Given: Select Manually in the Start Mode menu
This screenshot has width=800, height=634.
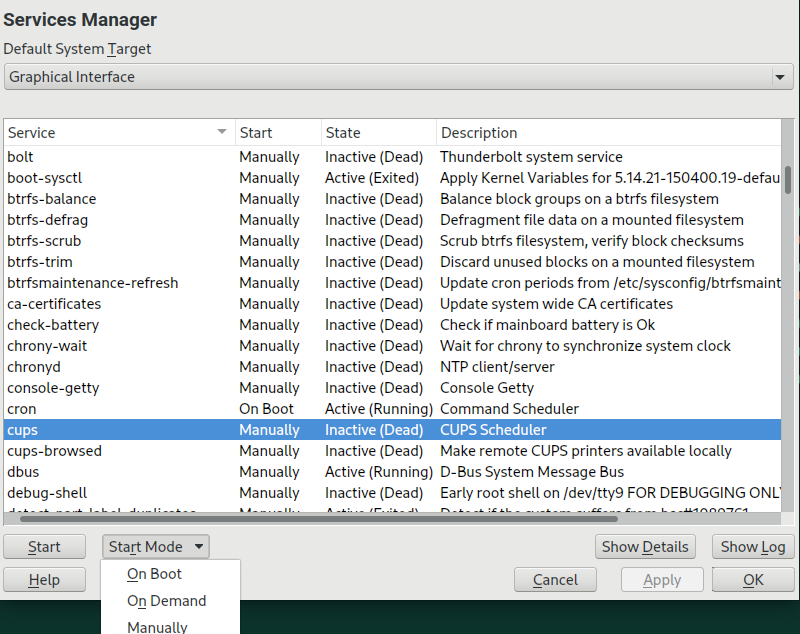Looking at the screenshot, I should coord(157,626).
